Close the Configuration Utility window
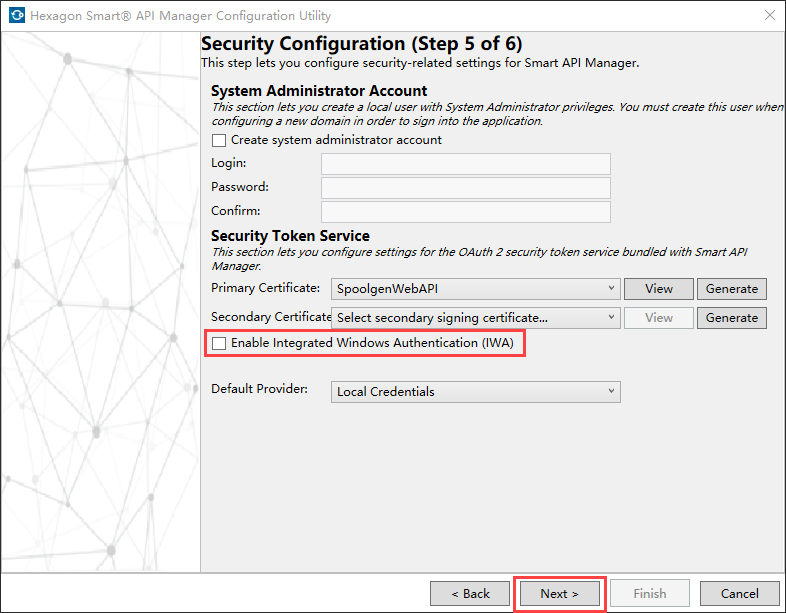This screenshot has height=613, width=786. pyautogui.click(x=769, y=16)
